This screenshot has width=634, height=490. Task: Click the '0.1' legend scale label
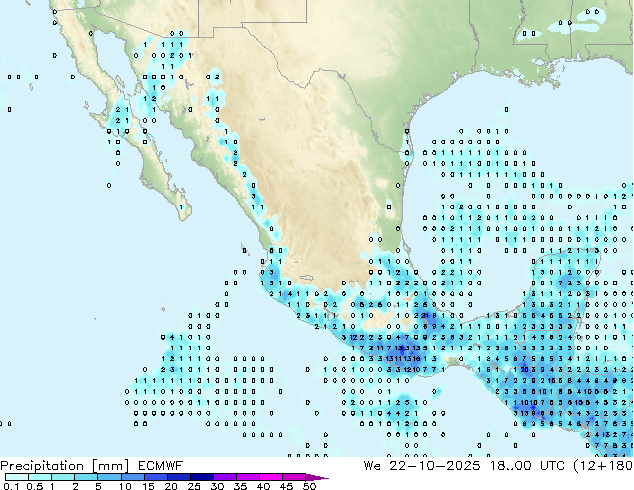11,486
